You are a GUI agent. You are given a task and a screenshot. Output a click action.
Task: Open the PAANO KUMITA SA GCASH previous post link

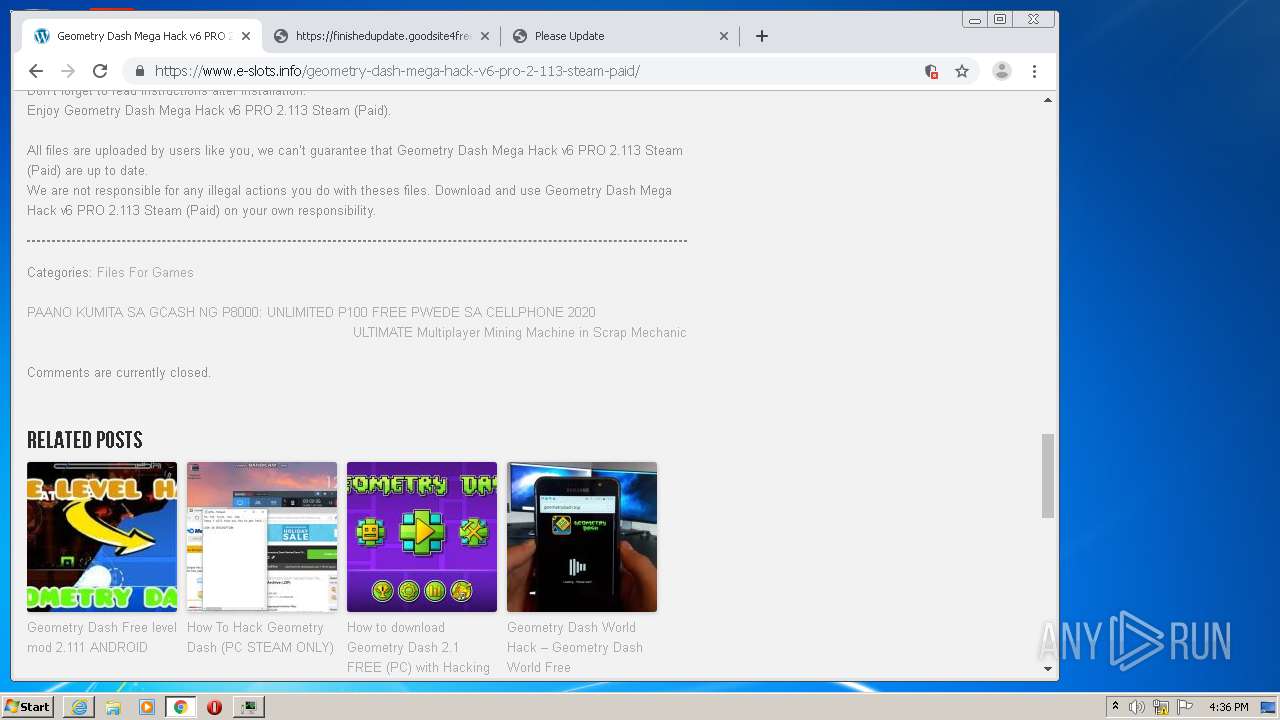311,312
